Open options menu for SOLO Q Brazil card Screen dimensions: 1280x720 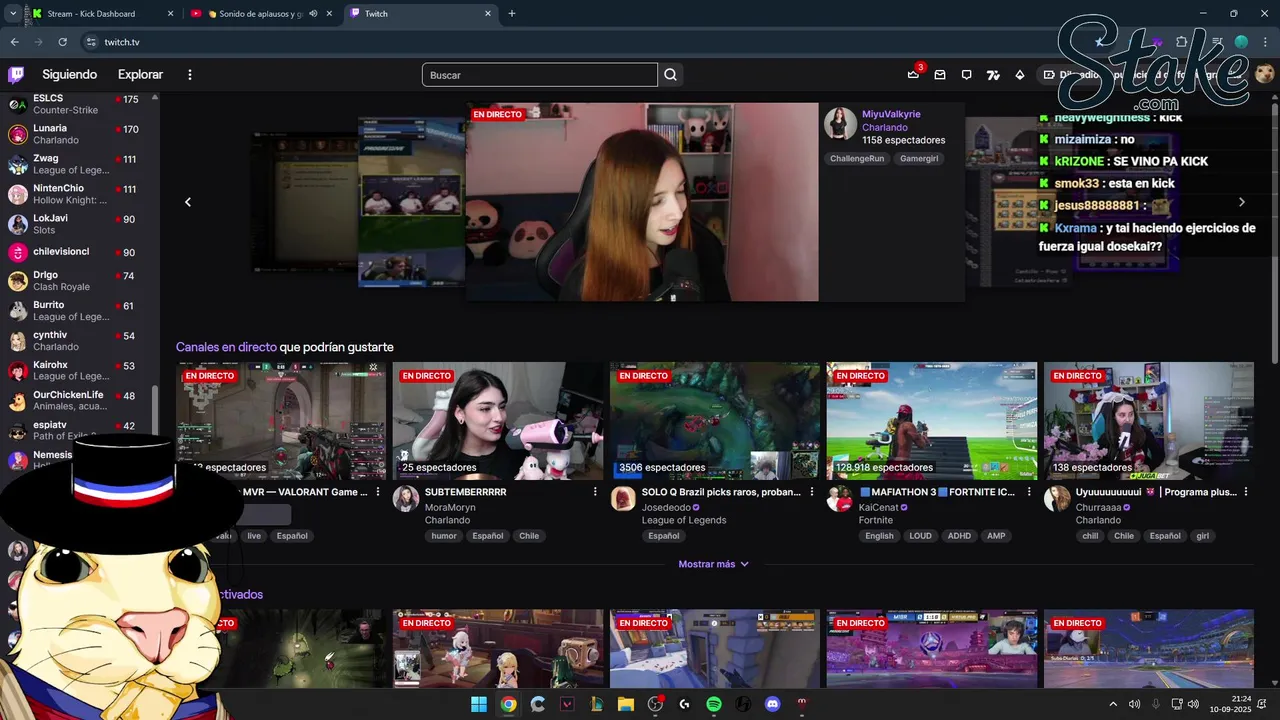point(812,492)
